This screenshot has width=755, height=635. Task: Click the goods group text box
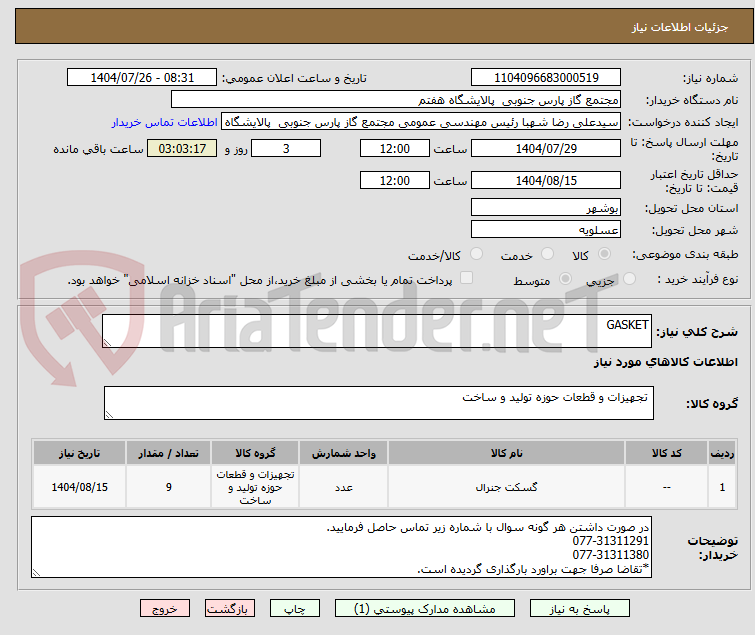[378, 403]
